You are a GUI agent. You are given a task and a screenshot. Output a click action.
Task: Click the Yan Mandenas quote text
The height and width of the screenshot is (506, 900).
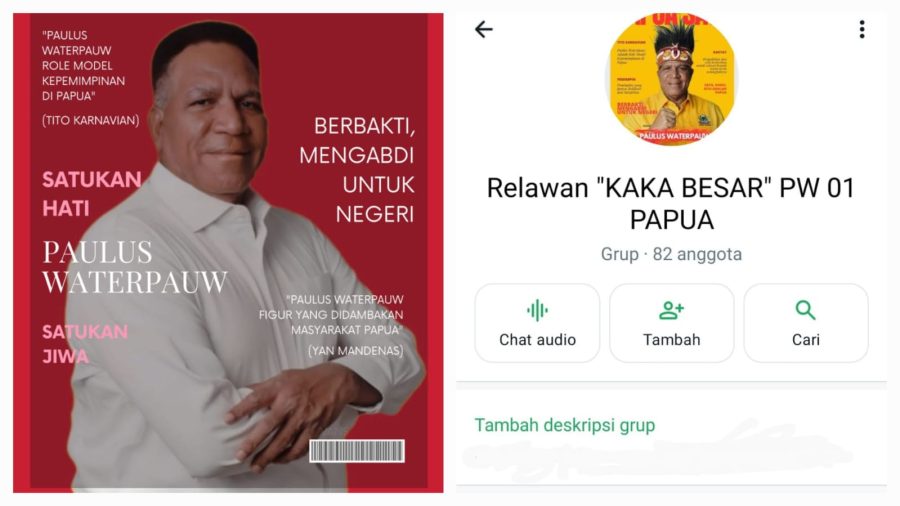331,325
